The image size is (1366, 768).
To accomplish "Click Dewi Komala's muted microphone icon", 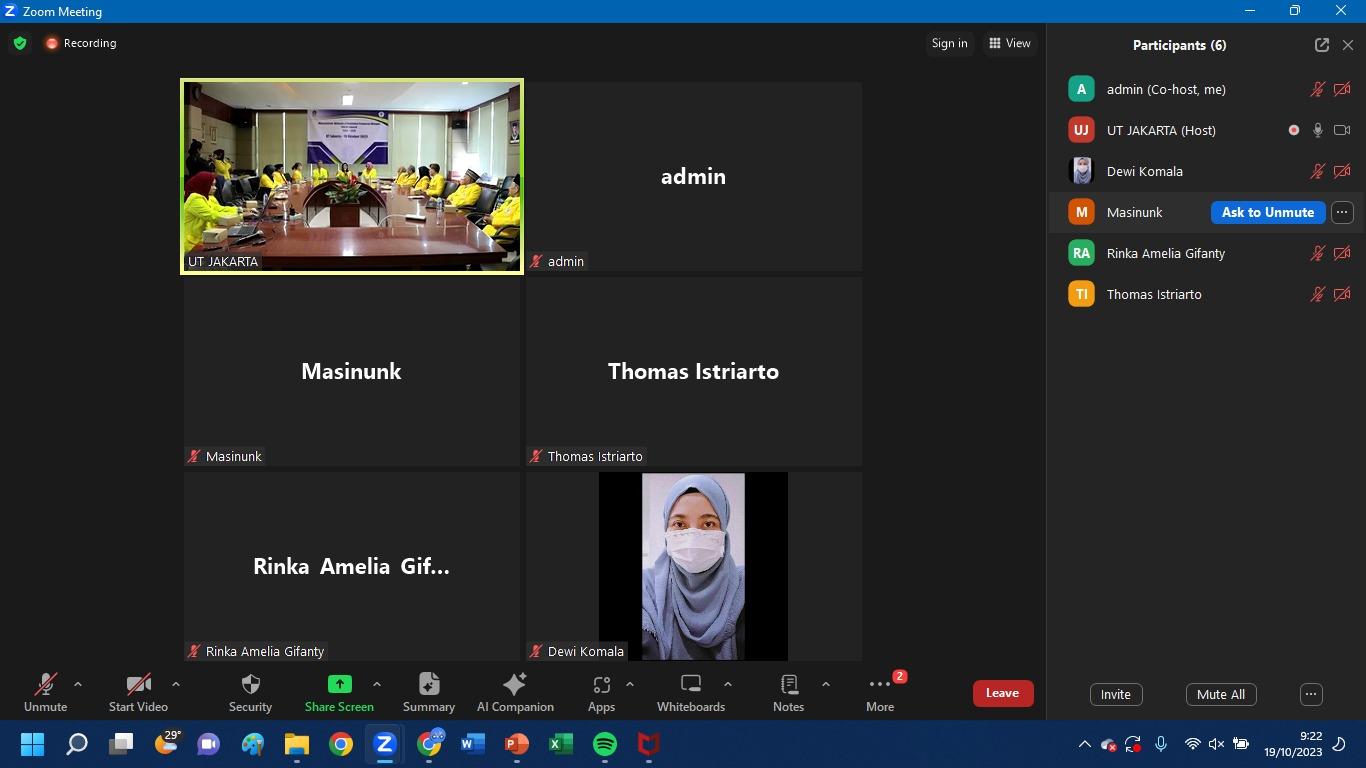I will point(1318,171).
